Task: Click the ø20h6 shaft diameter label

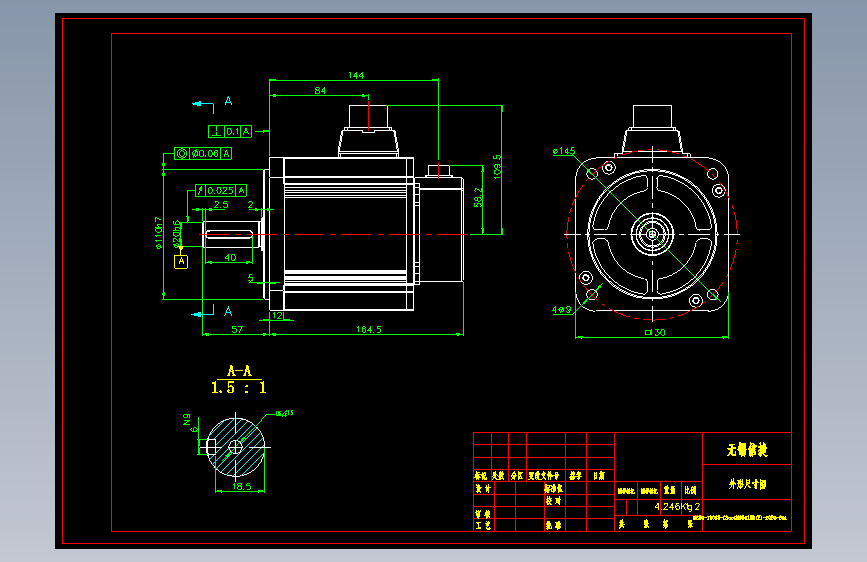Action: click(x=177, y=235)
